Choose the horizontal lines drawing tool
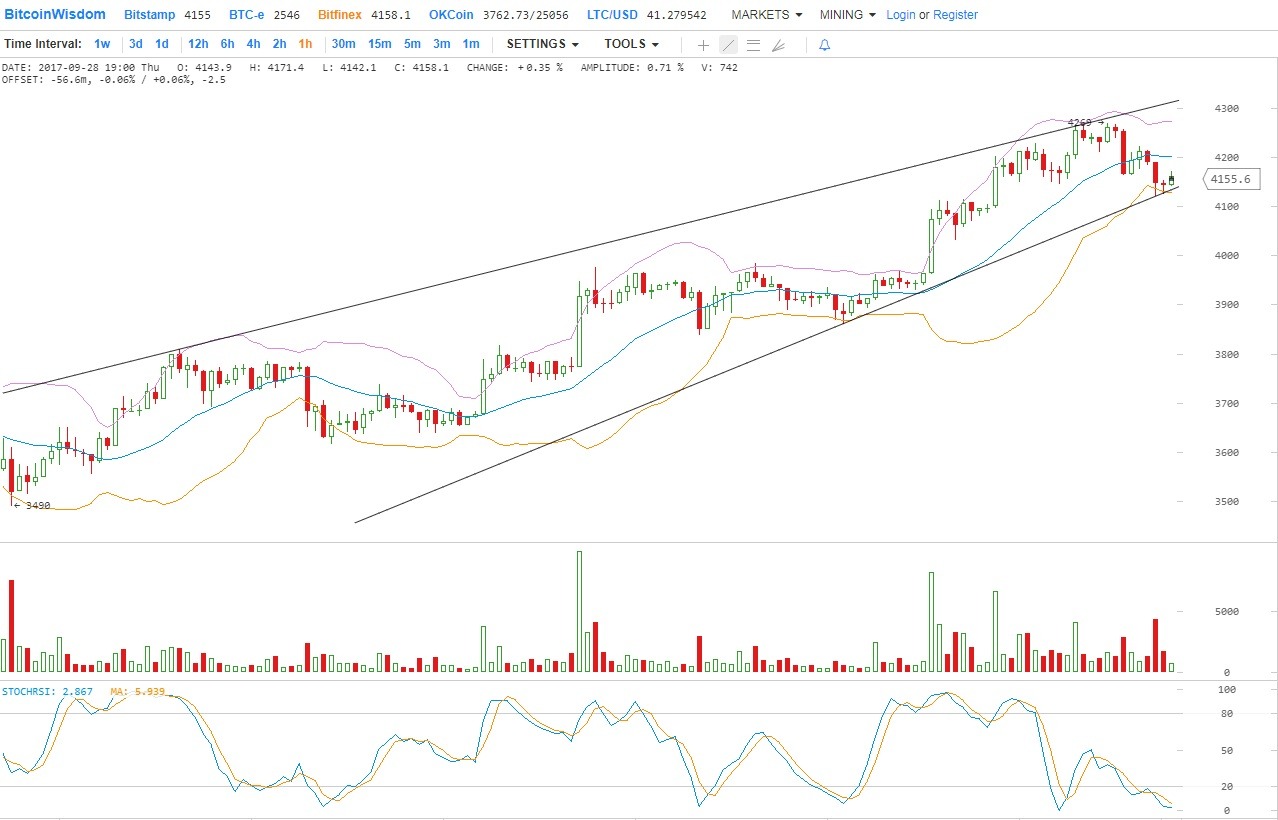1278x820 pixels. pyautogui.click(x=753, y=45)
